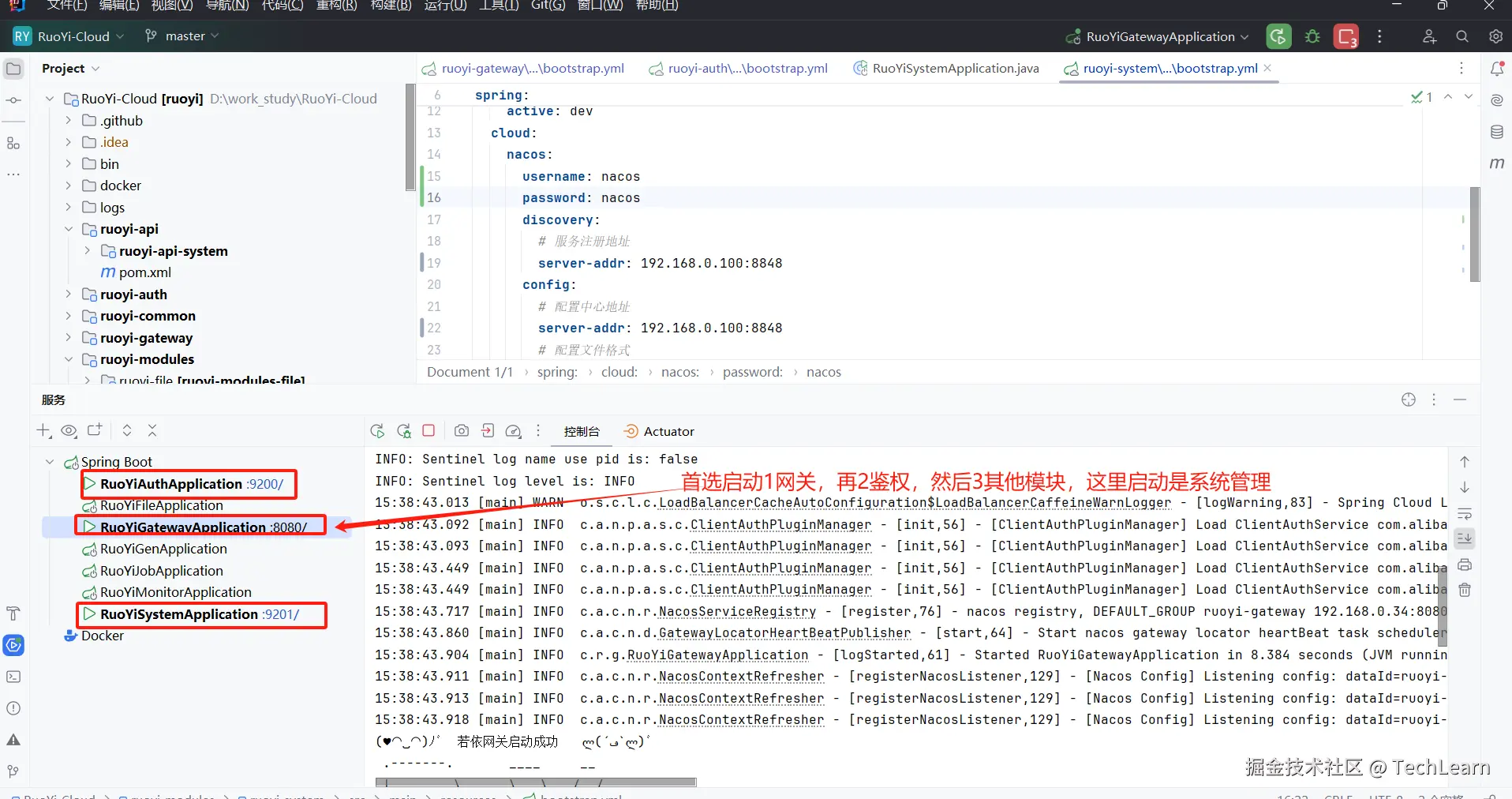
Task: Open IDE settings gear
Action: pyautogui.click(x=1495, y=36)
